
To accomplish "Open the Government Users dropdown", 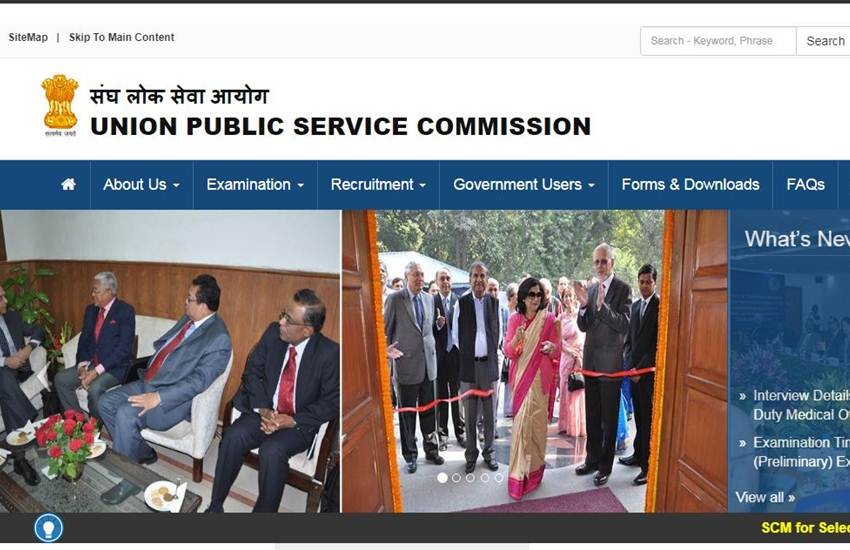I will 524,185.
